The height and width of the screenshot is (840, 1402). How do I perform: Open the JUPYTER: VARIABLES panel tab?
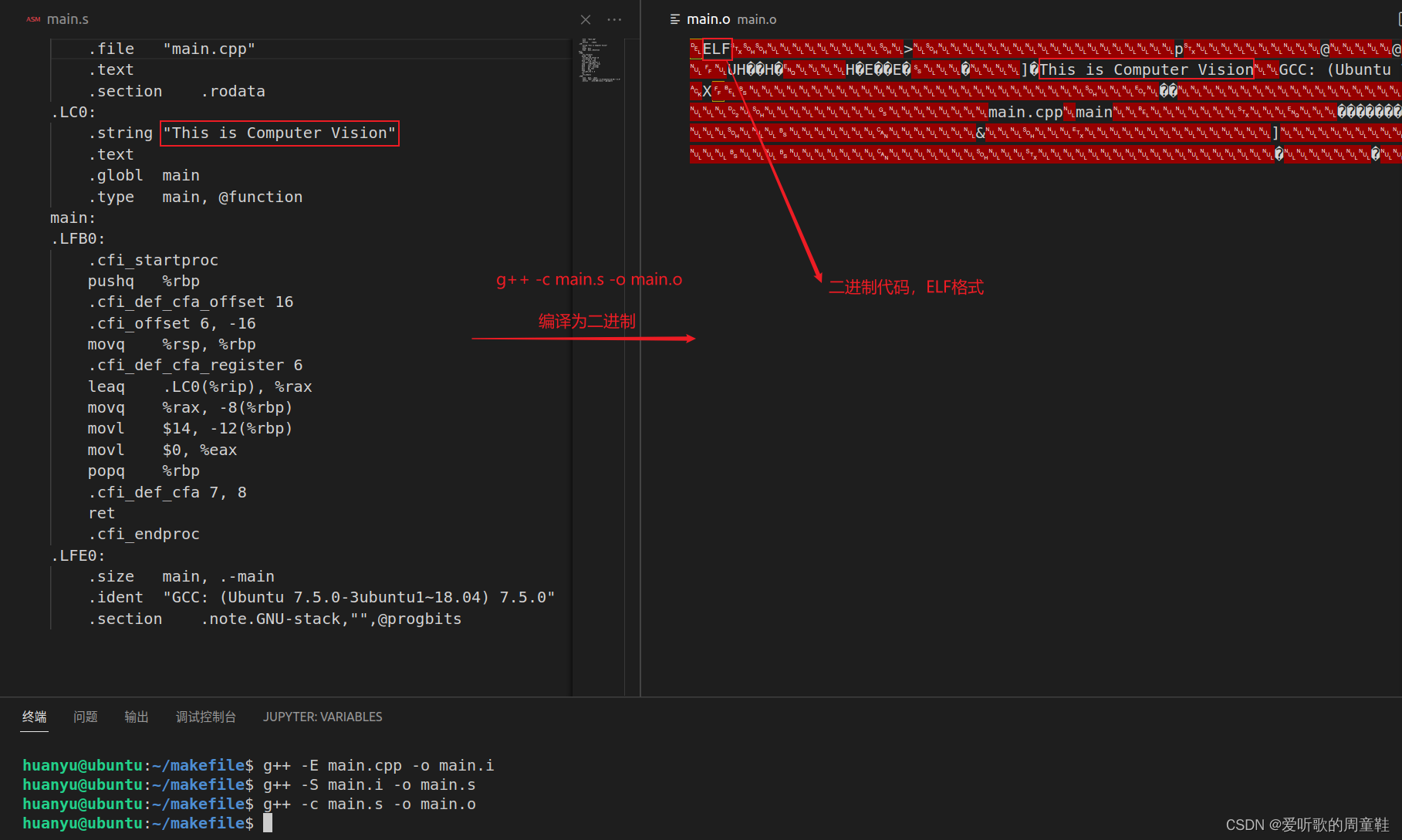click(x=323, y=717)
